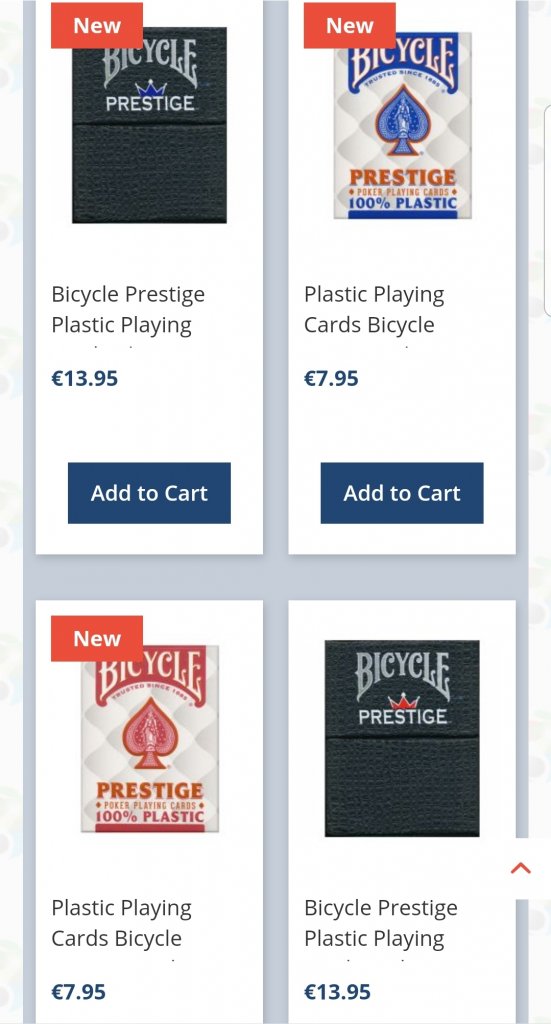Open the black Prestige deck image with the red crown
This screenshot has height=1024, width=551.
(402, 738)
